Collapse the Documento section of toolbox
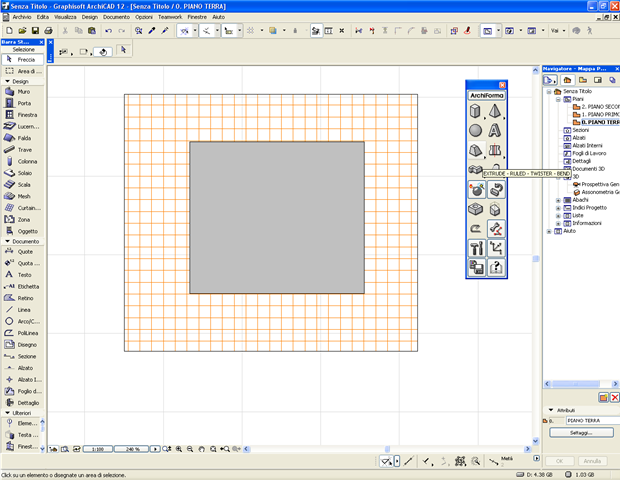 tap(8, 241)
